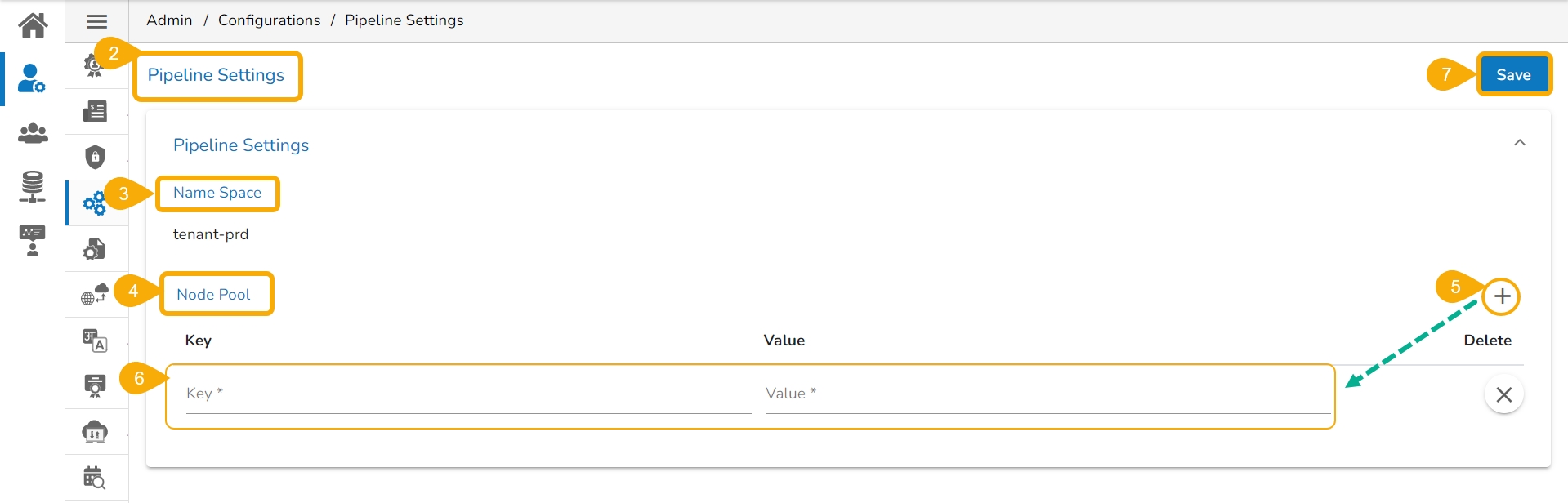The width and height of the screenshot is (1568, 503).
Task: Click Admin in the breadcrumb
Action: click(169, 20)
